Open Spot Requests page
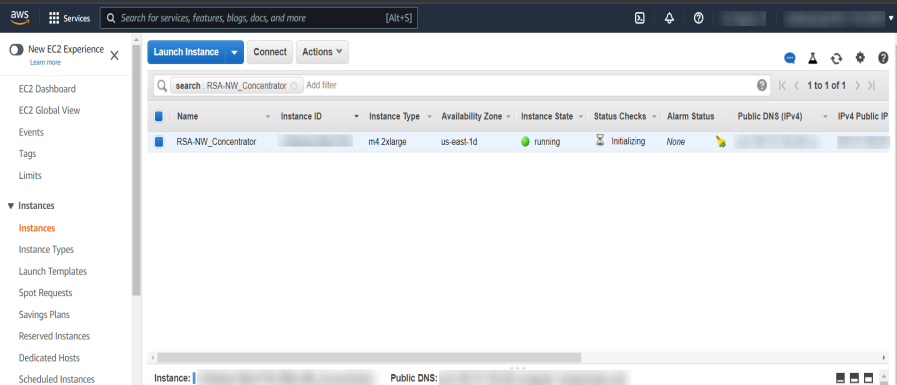This screenshot has width=897, height=385. (45, 293)
